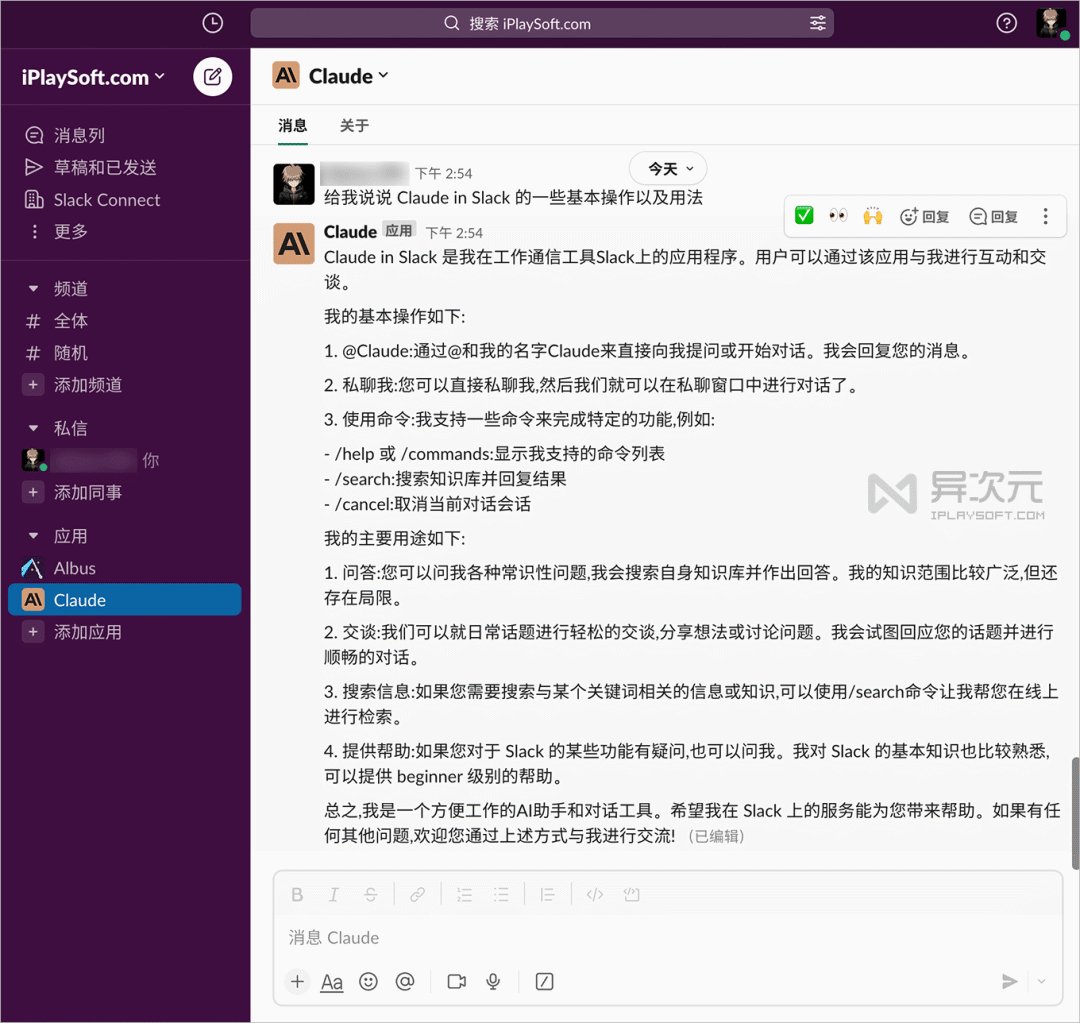Screen dimensions: 1080x1023
Task: Toggle the blockquote format
Action: [x=548, y=895]
